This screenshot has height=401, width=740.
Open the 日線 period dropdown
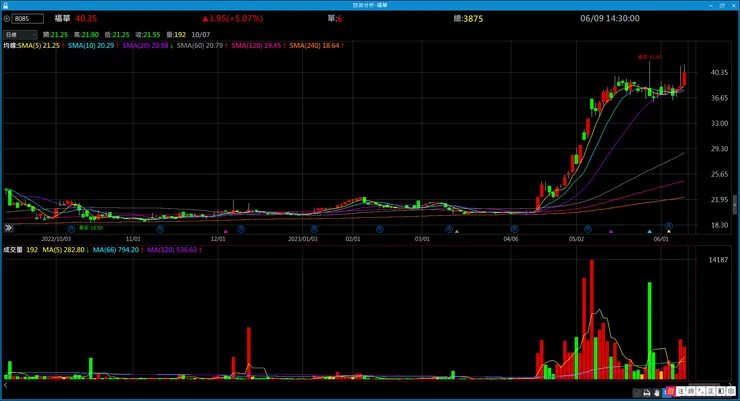(x=20, y=35)
